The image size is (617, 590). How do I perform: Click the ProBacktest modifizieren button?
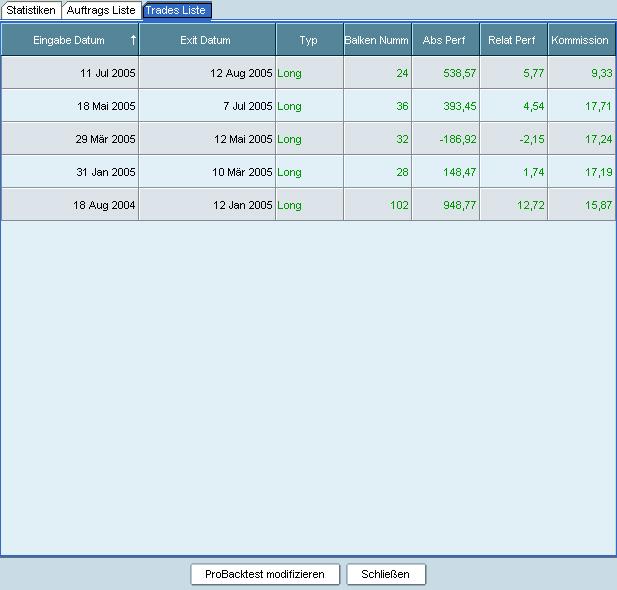(265, 574)
